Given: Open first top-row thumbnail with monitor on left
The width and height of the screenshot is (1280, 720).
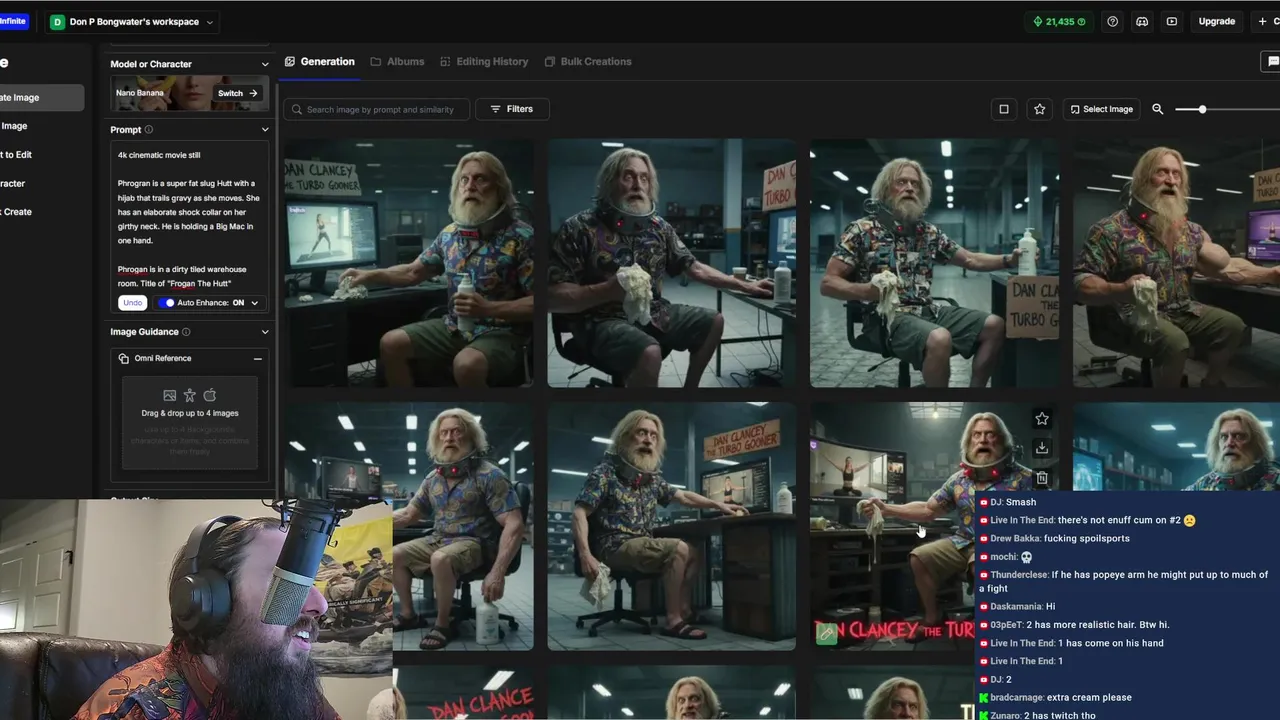Looking at the screenshot, I should 409,262.
